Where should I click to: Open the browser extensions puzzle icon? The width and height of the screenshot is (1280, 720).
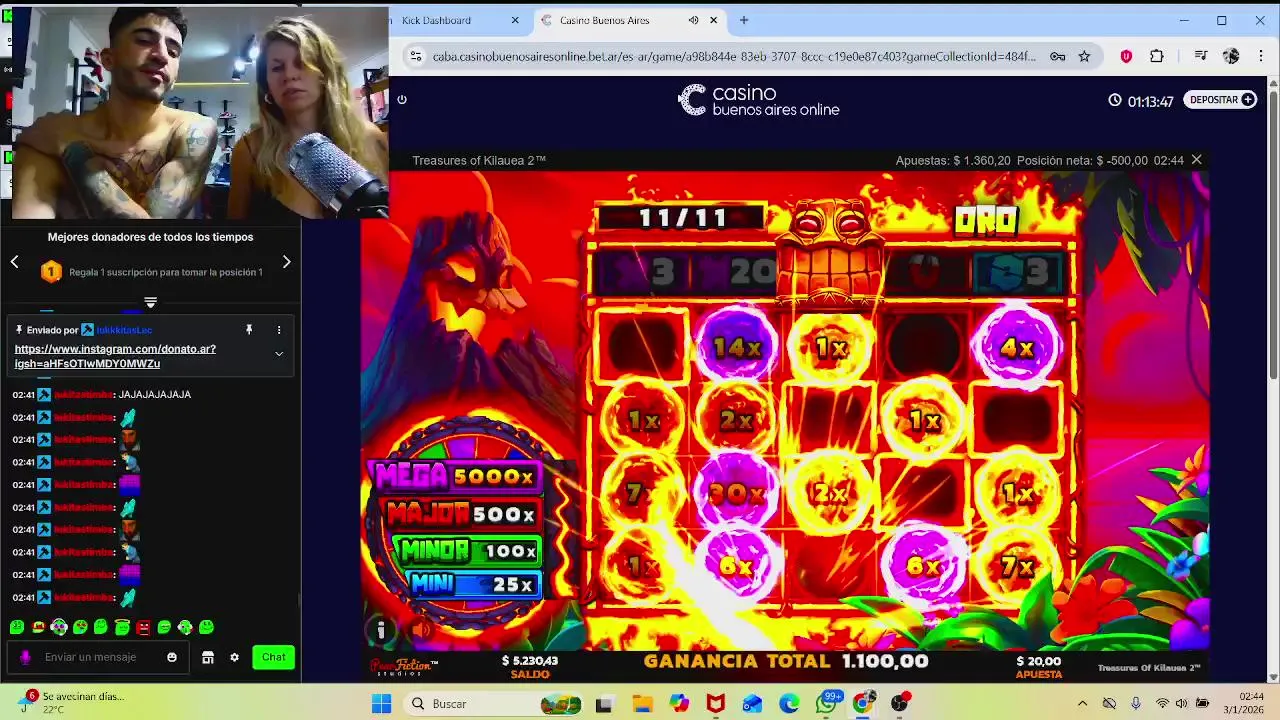[x=1157, y=57]
